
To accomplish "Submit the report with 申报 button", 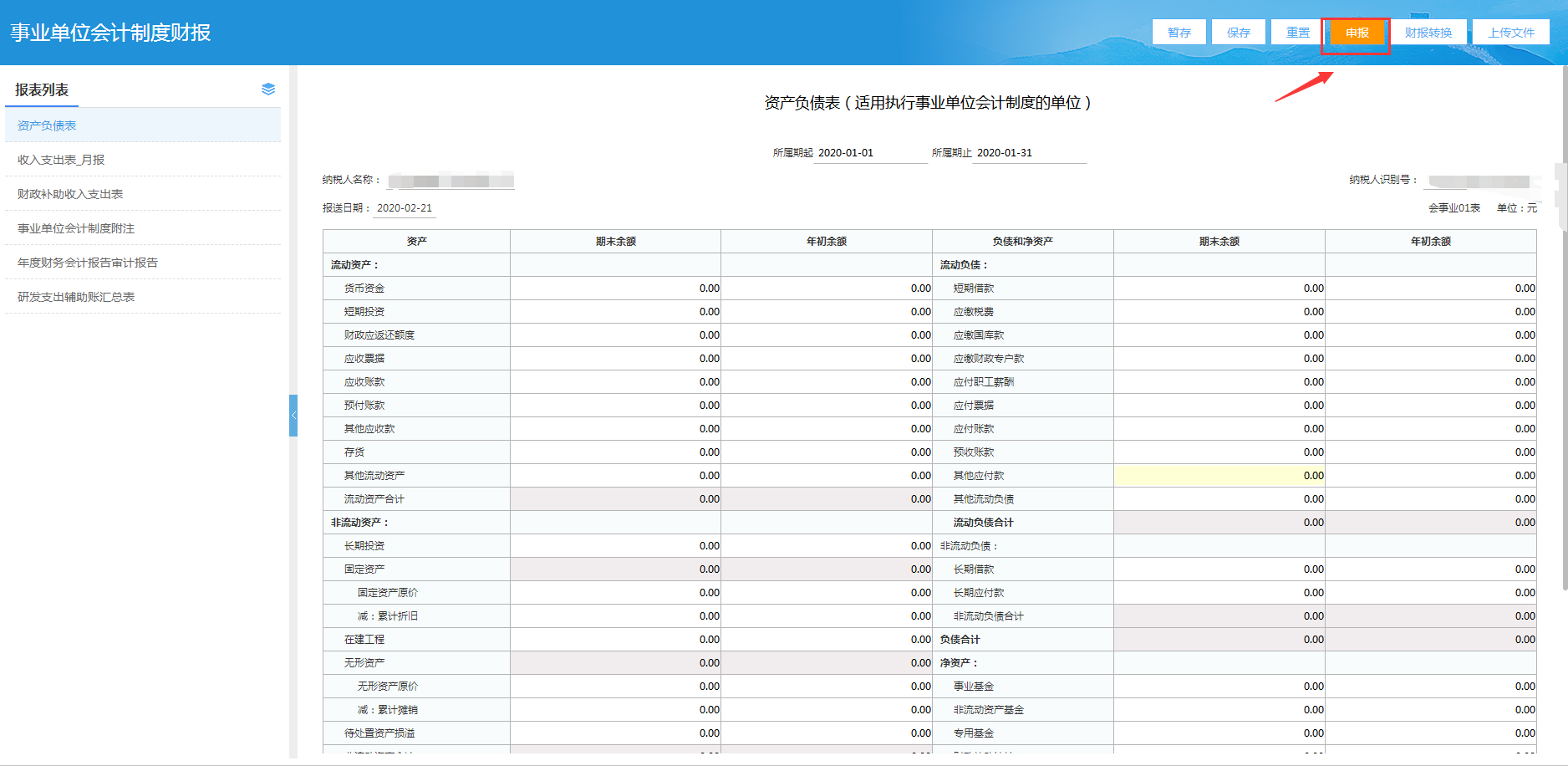I will point(1357,33).
